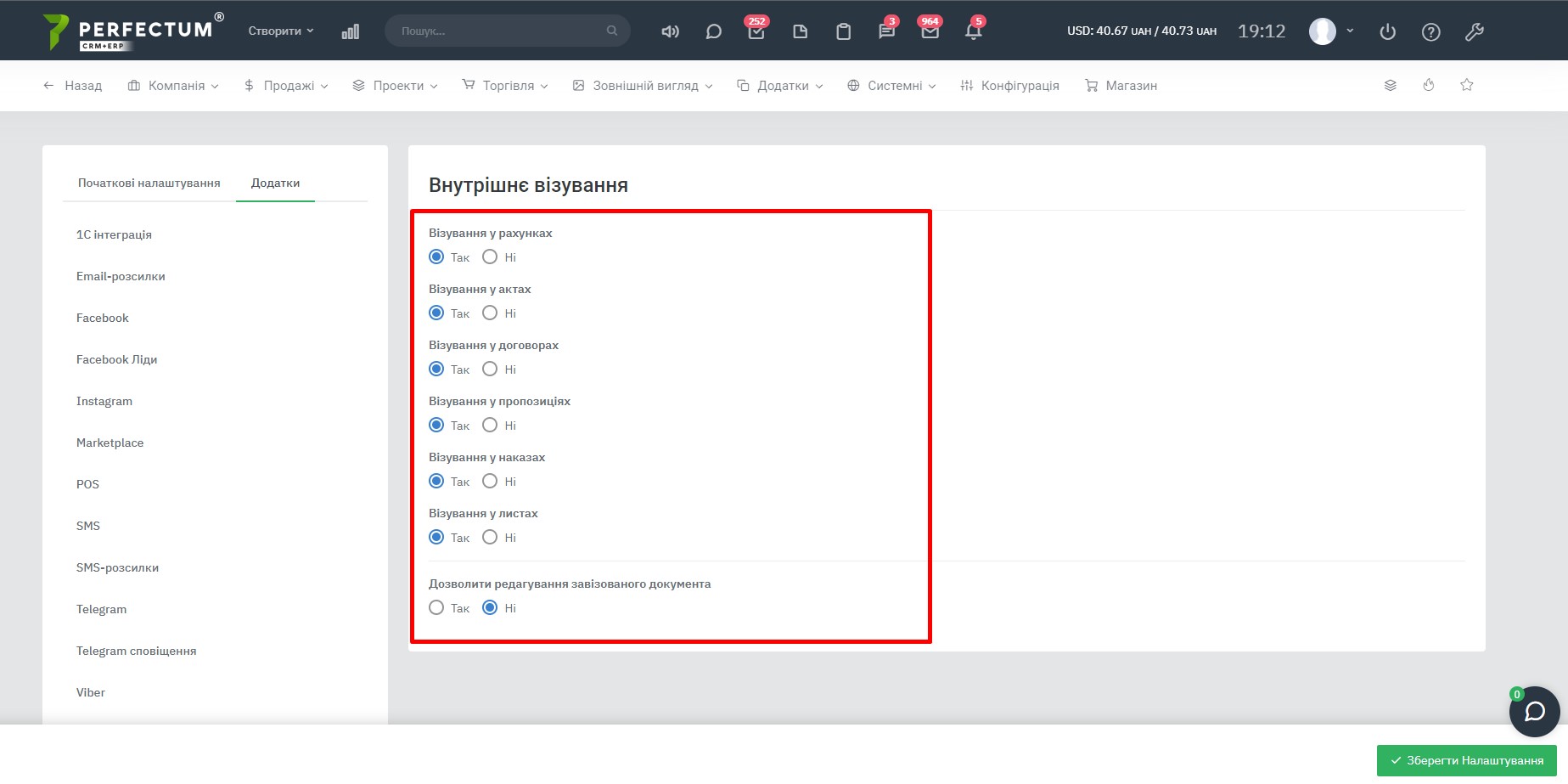Open messages icon with 3 badge

(886, 31)
